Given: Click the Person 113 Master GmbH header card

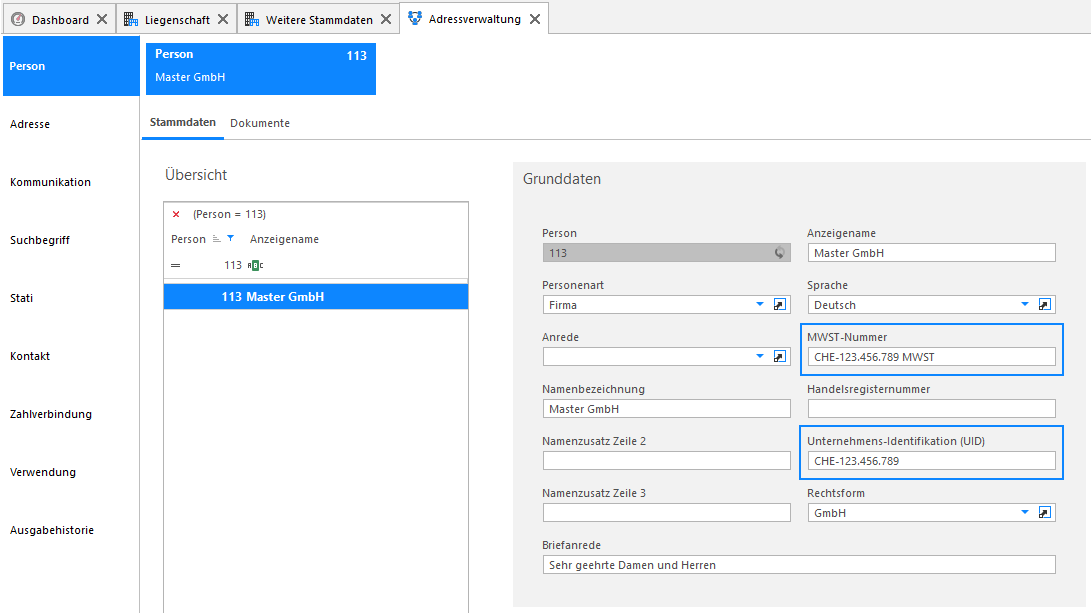Looking at the screenshot, I should (261, 69).
